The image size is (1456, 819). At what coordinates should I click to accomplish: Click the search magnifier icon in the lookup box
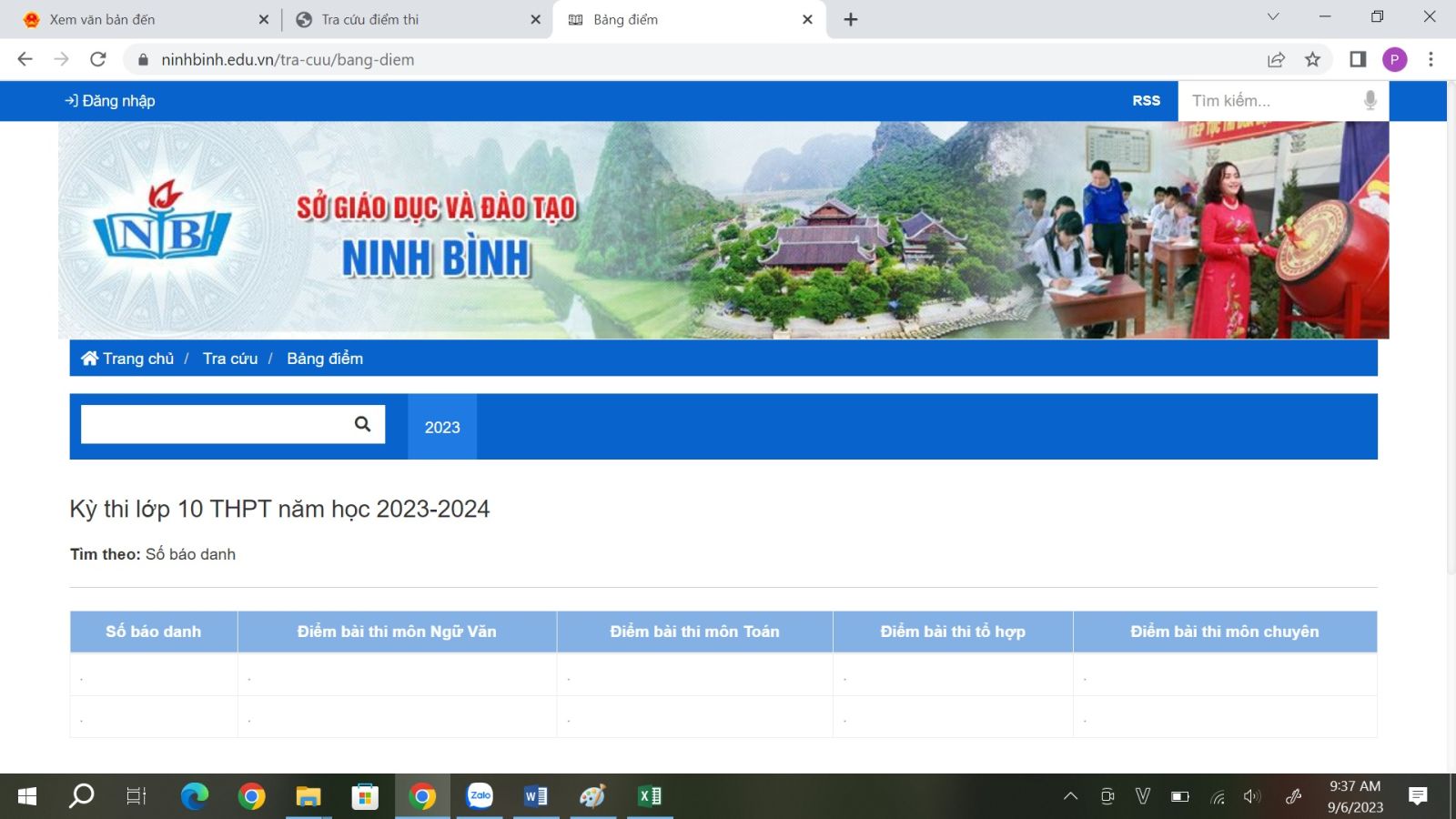362,424
